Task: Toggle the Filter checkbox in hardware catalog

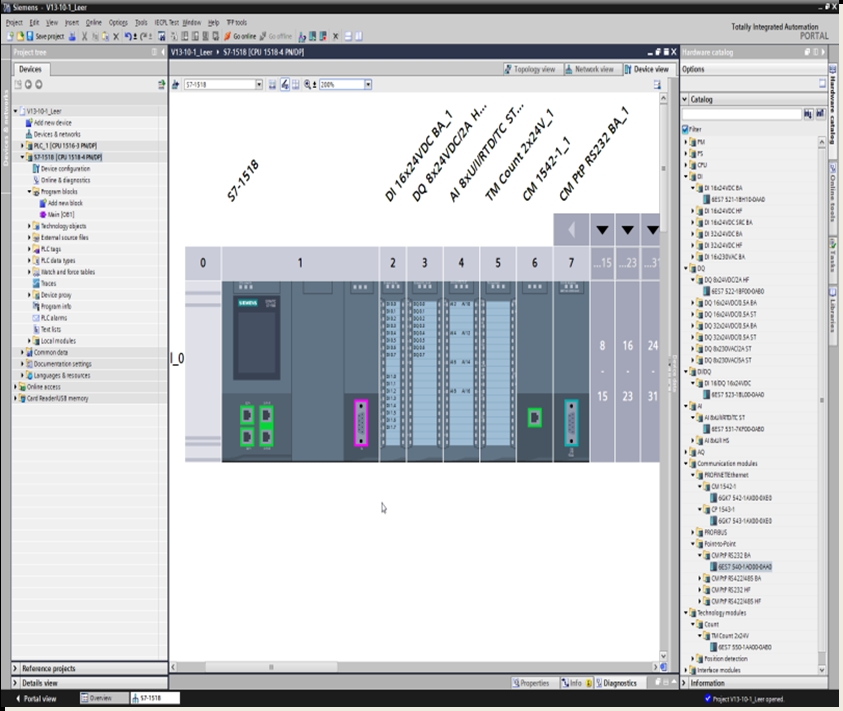Action: (x=685, y=129)
